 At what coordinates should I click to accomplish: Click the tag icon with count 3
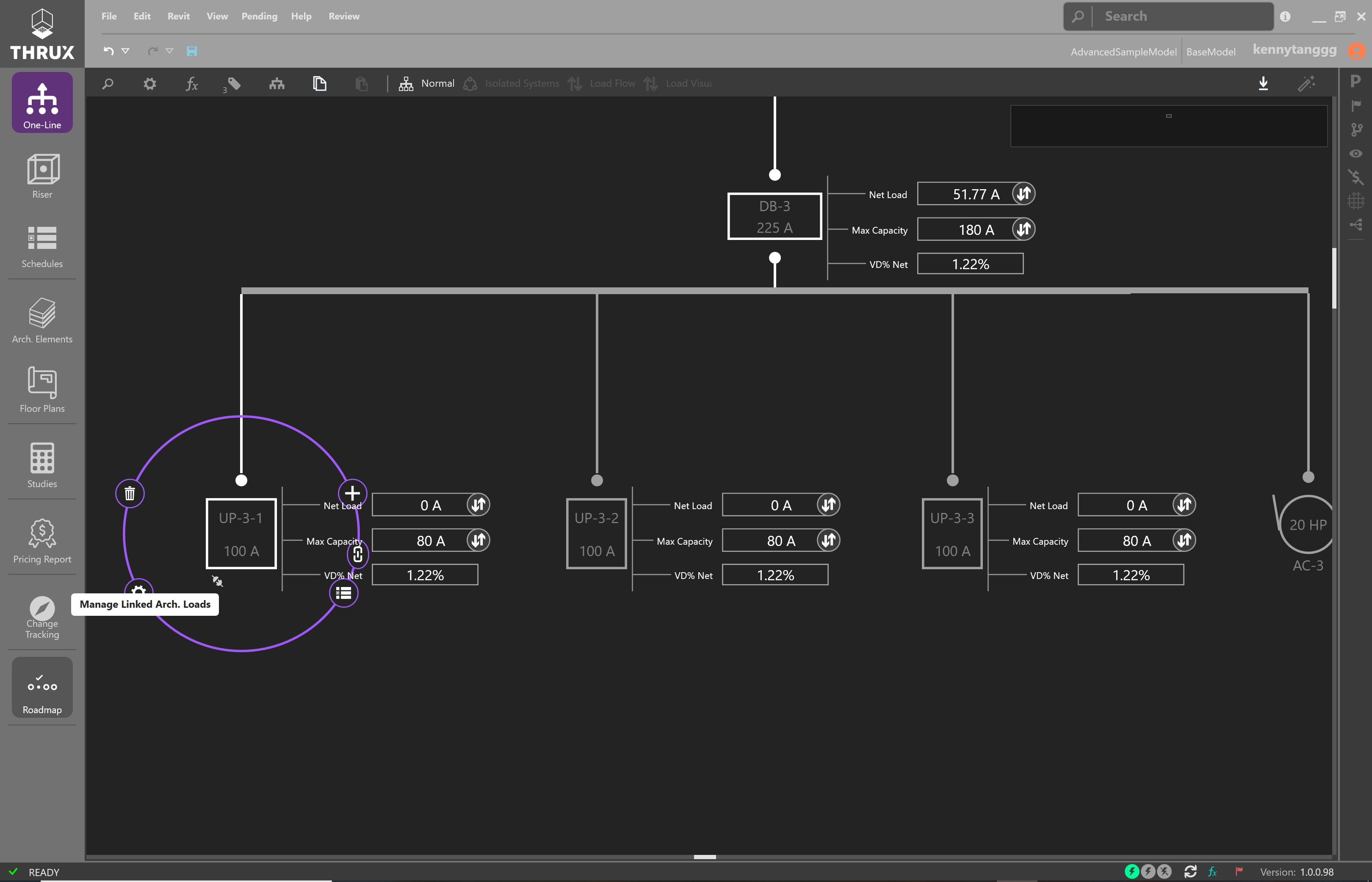click(232, 84)
